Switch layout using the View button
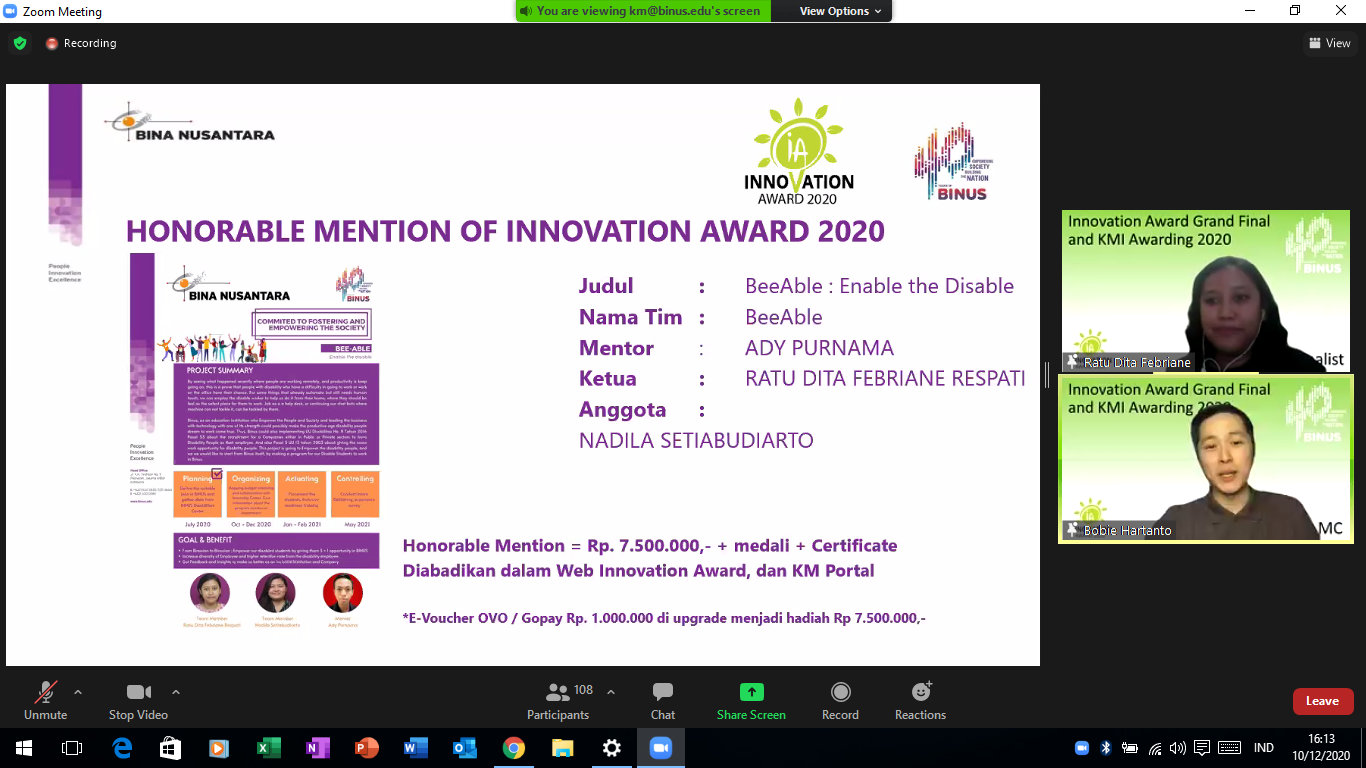The width and height of the screenshot is (1366, 768). 1330,43
